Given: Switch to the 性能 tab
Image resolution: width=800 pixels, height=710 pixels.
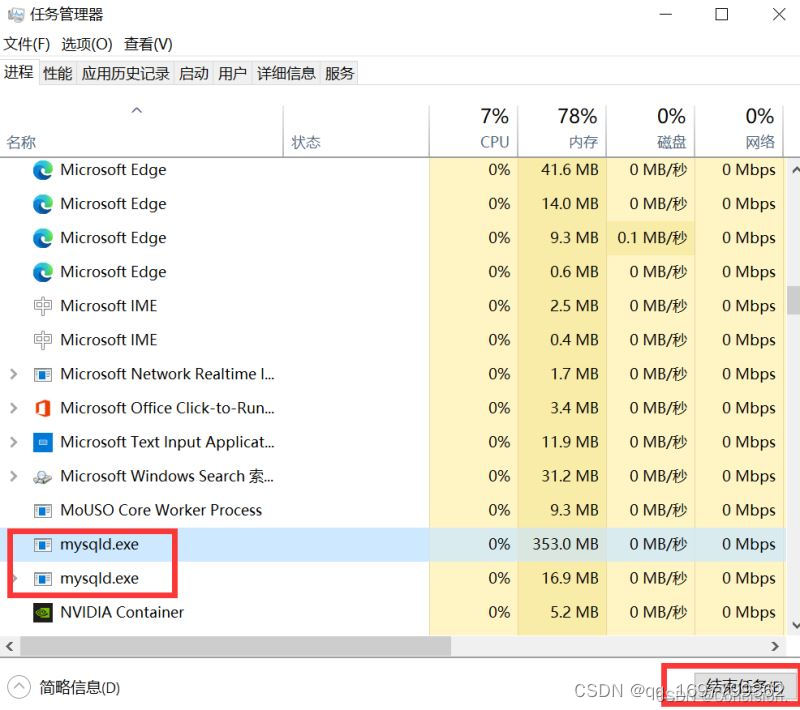Looking at the screenshot, I should point(57,73).
